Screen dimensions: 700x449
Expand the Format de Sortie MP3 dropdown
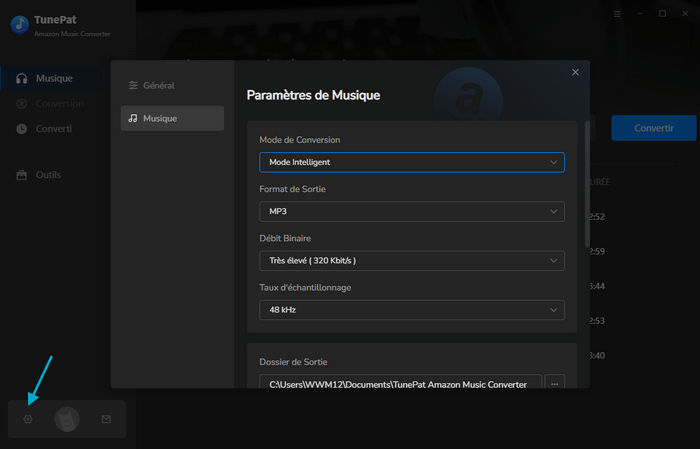point(412,212)
